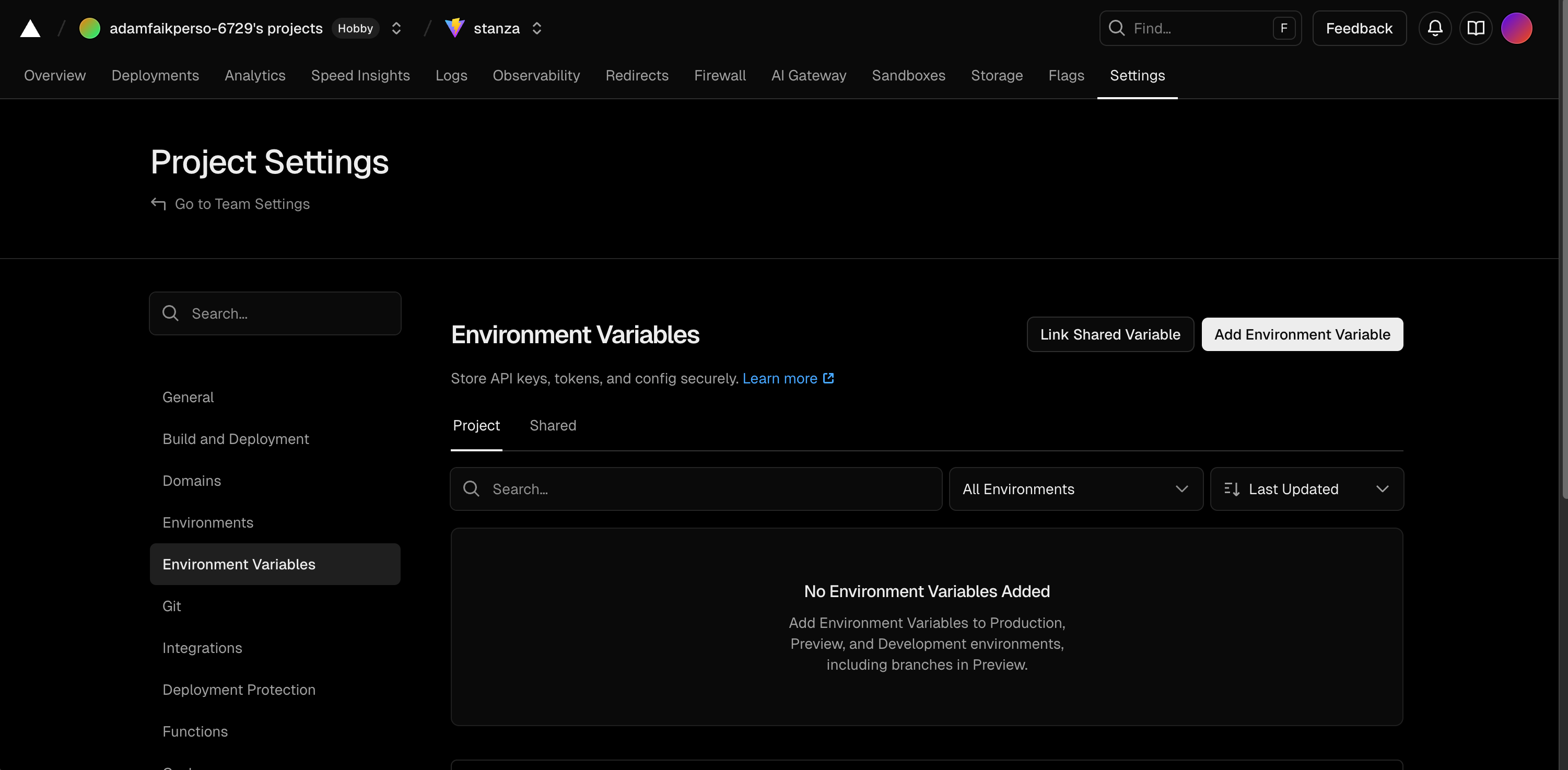Open notifications bell icon
The image size is (1568, 770).
point(1435,28)
